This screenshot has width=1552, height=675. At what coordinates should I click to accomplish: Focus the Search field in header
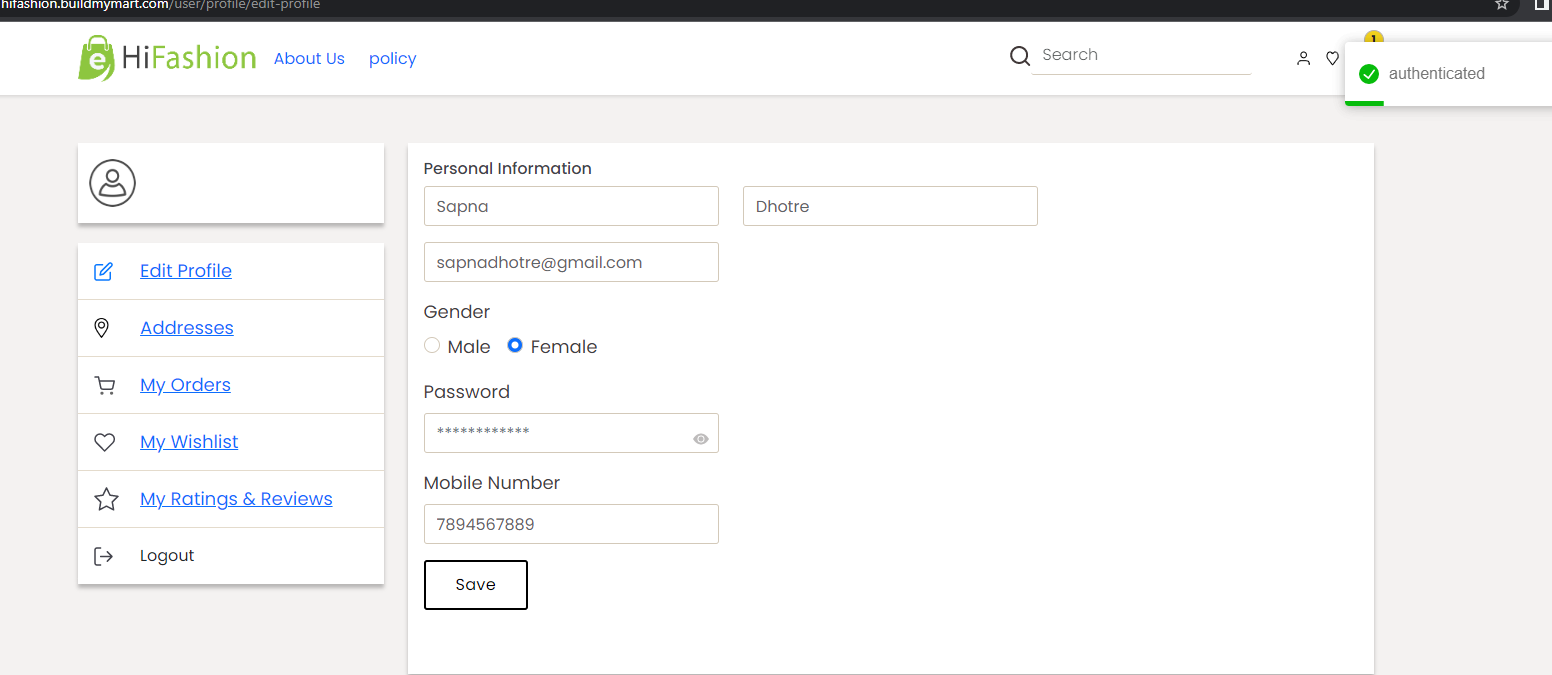point(1141,55)
